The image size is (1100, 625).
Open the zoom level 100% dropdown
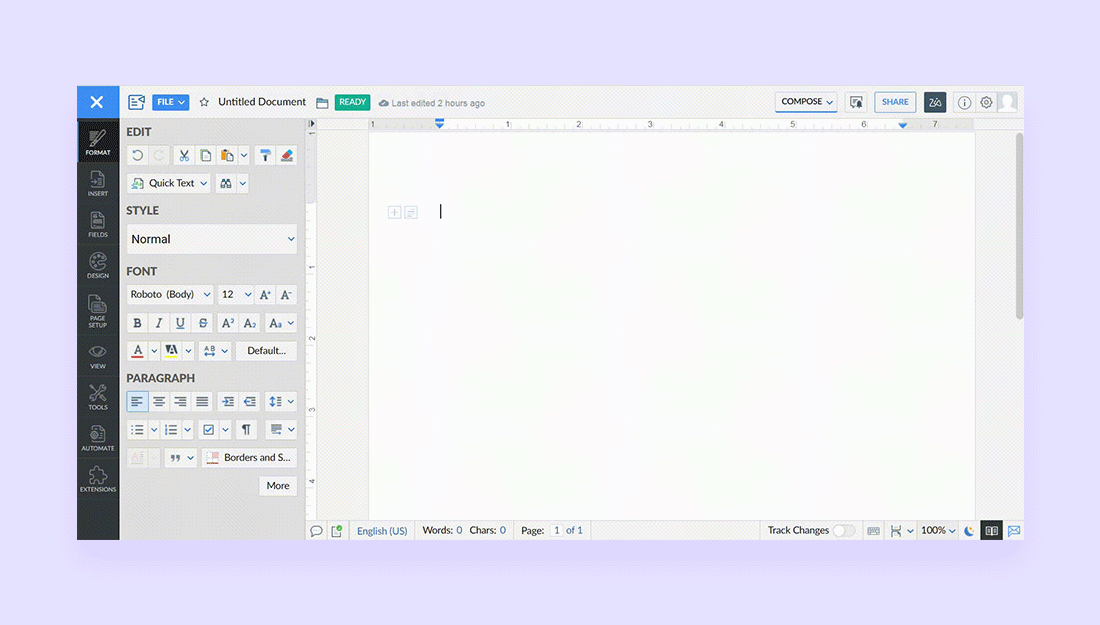[936, 530]
